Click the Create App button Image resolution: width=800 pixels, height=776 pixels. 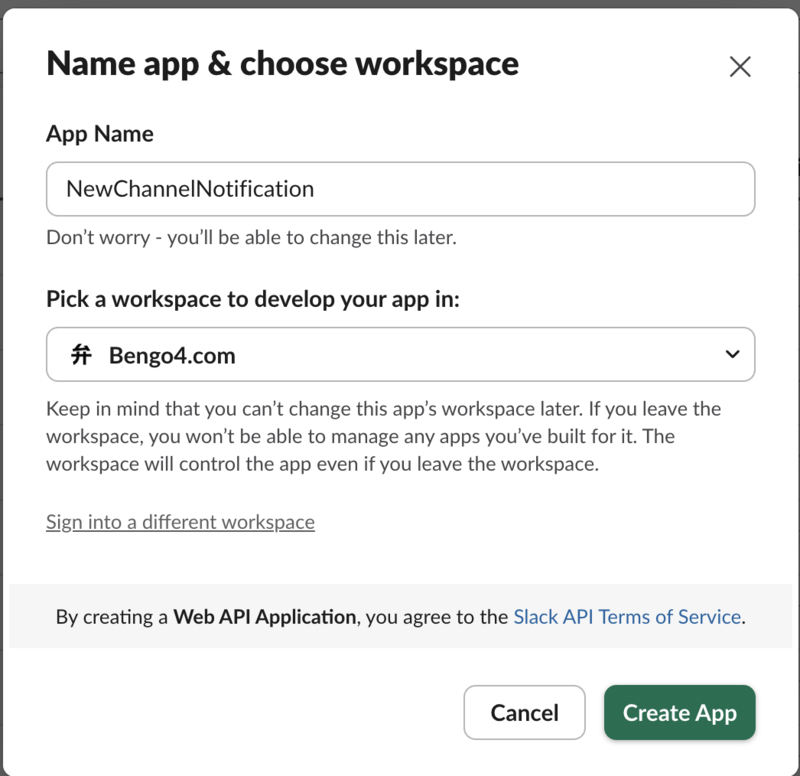click(x=680, y=712)
